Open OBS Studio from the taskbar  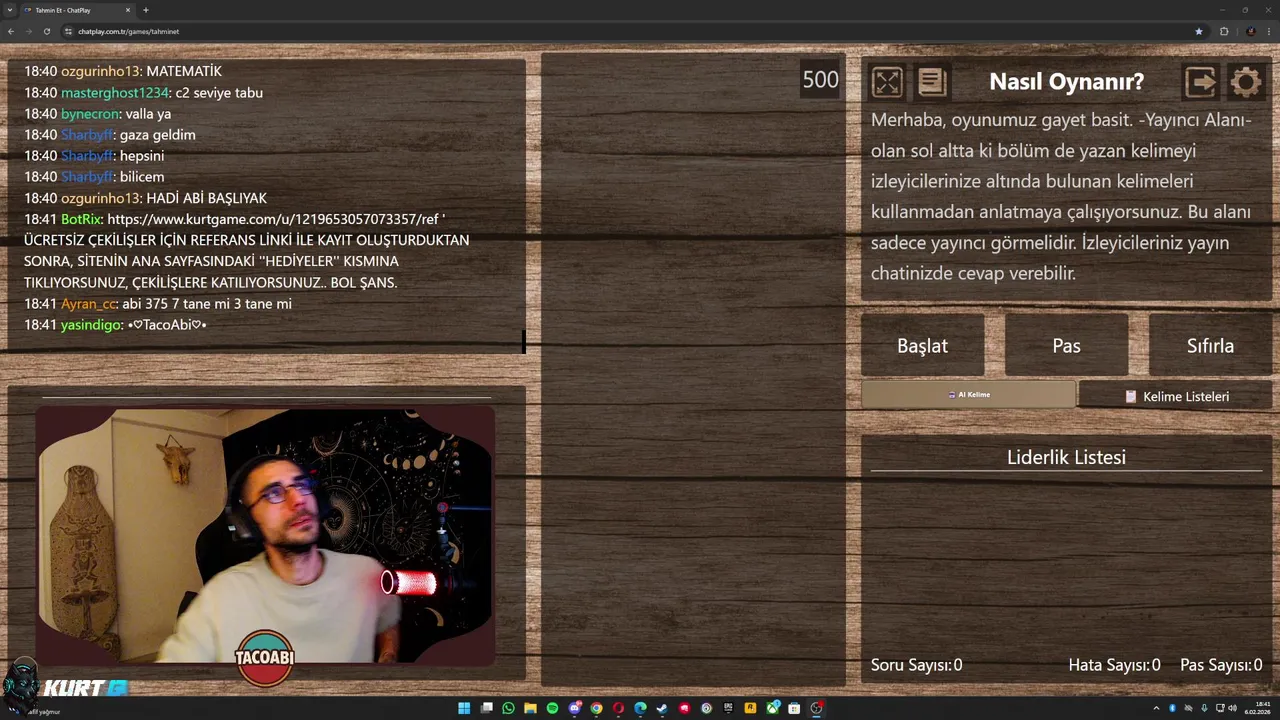816,708
